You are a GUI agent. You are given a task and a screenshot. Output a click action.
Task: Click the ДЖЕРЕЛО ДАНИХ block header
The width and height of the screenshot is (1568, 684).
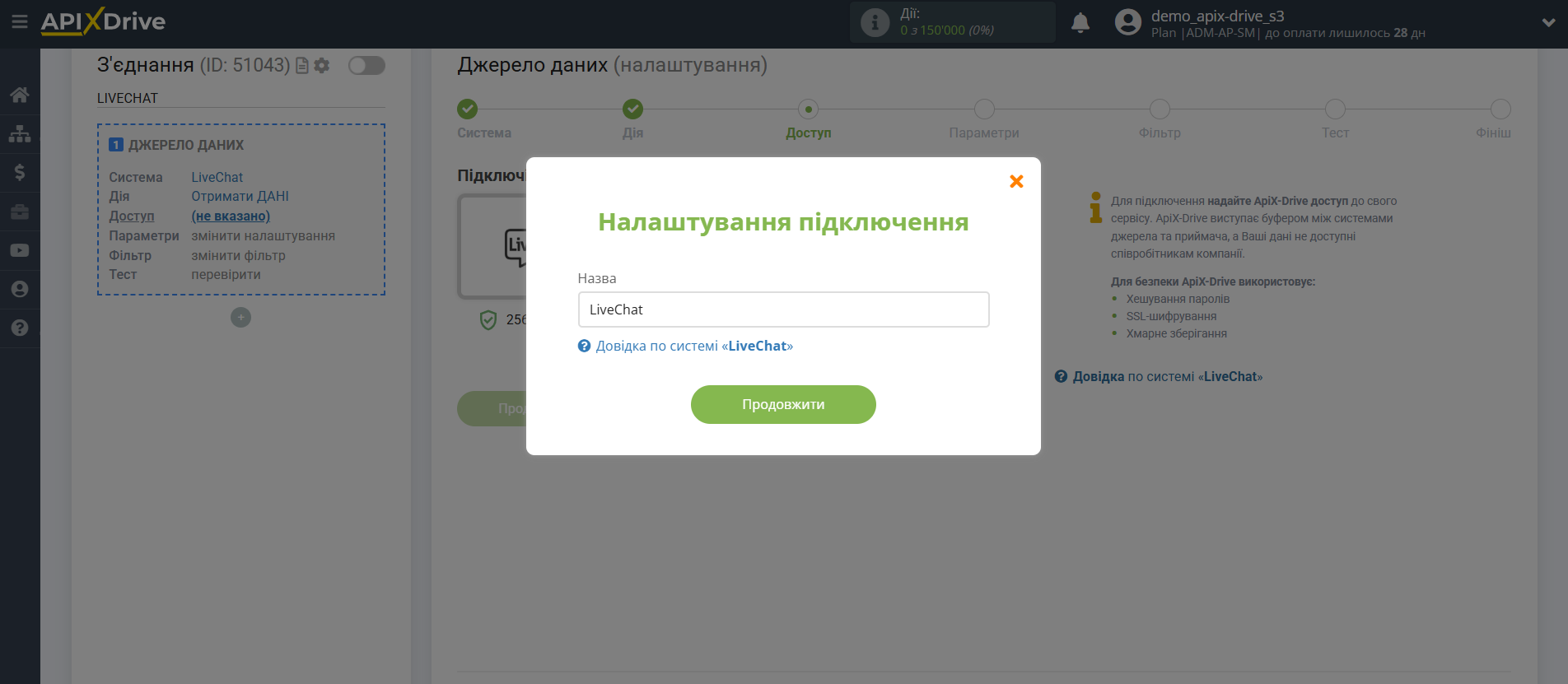(186, 145)
